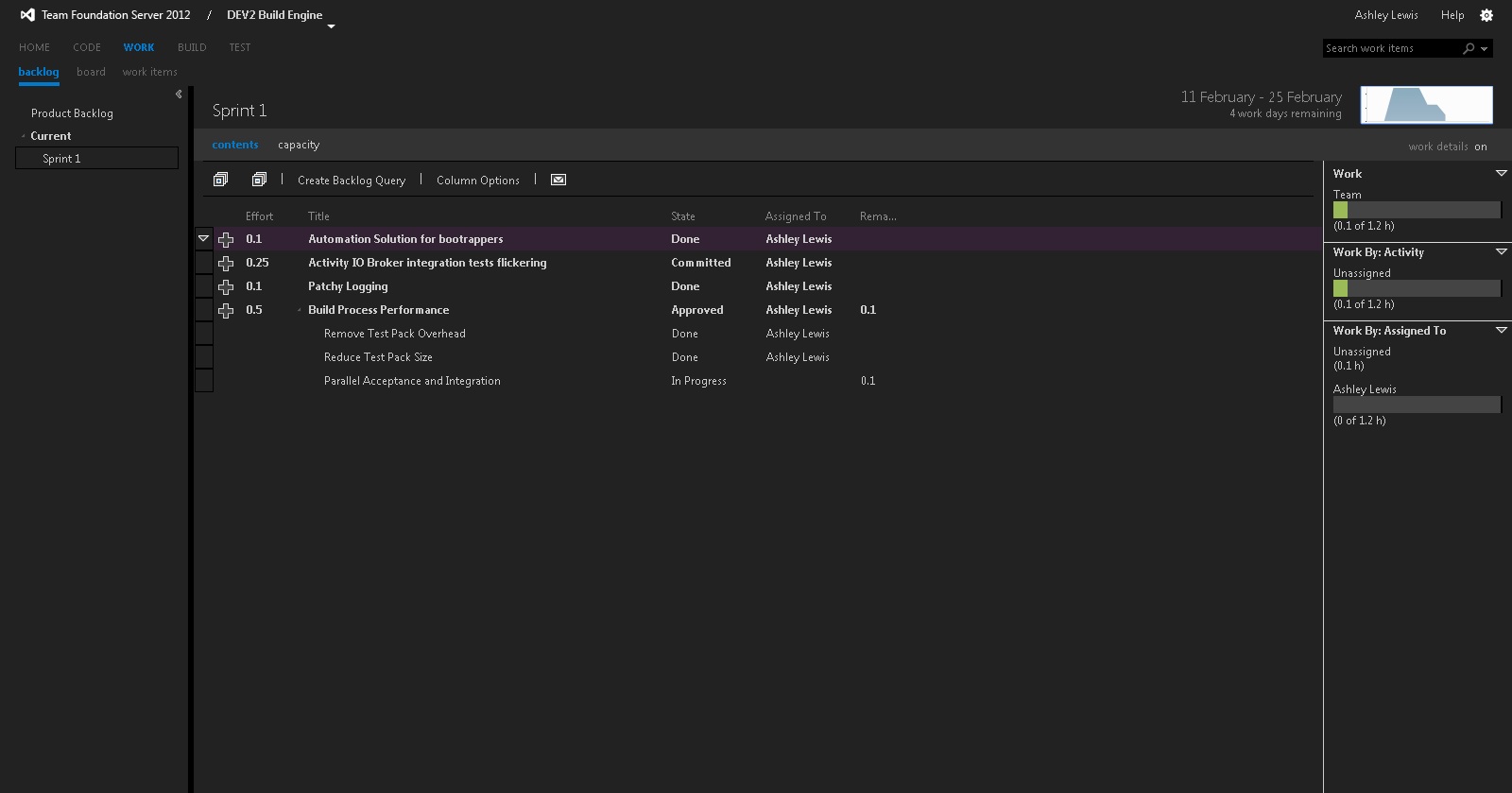This screenshot has height=793, width=1512.
Task: Click the Visual Studio logo icon
Action: pyautogui.click(x=27, y=15)
